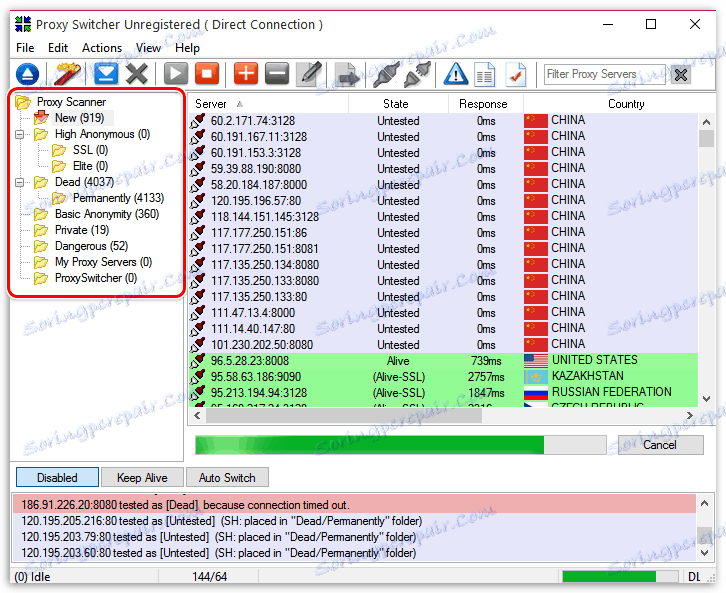Click the China flag beside 60.191.167.11:3128
Screen dimensions: 726x593
point(536,137)
